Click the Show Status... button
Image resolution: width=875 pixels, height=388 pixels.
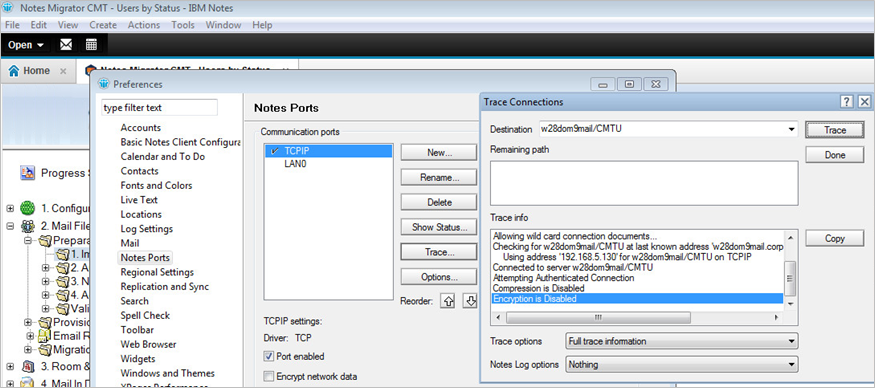[x=439, y=227]
